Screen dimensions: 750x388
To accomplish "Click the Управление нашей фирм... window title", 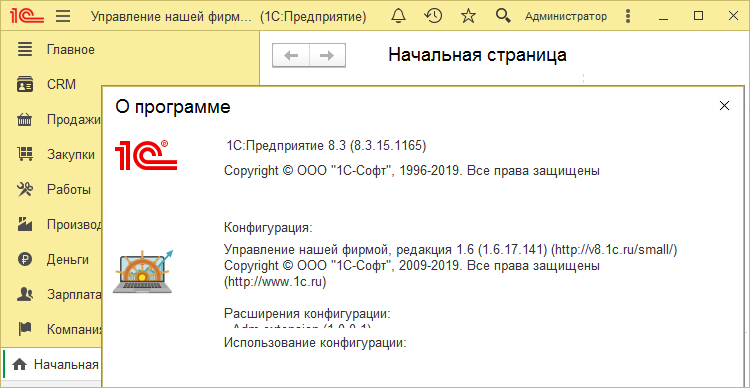I will tap(171, 17).
